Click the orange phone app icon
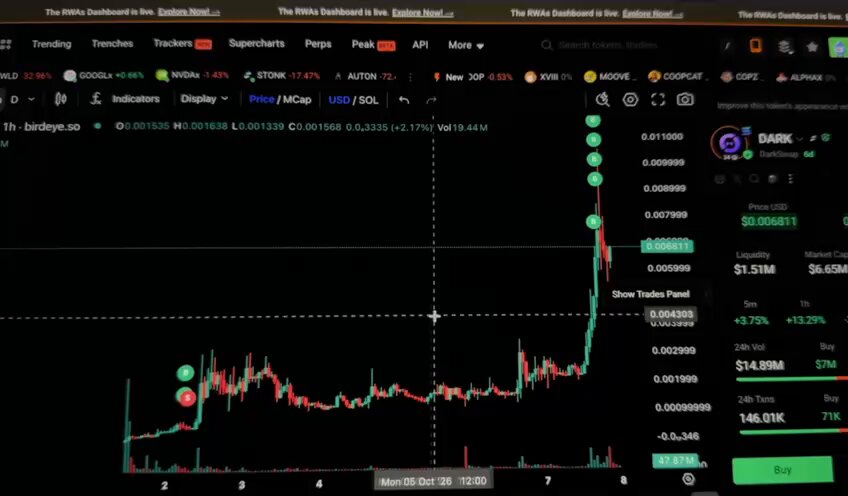 [x=756, y=45]
